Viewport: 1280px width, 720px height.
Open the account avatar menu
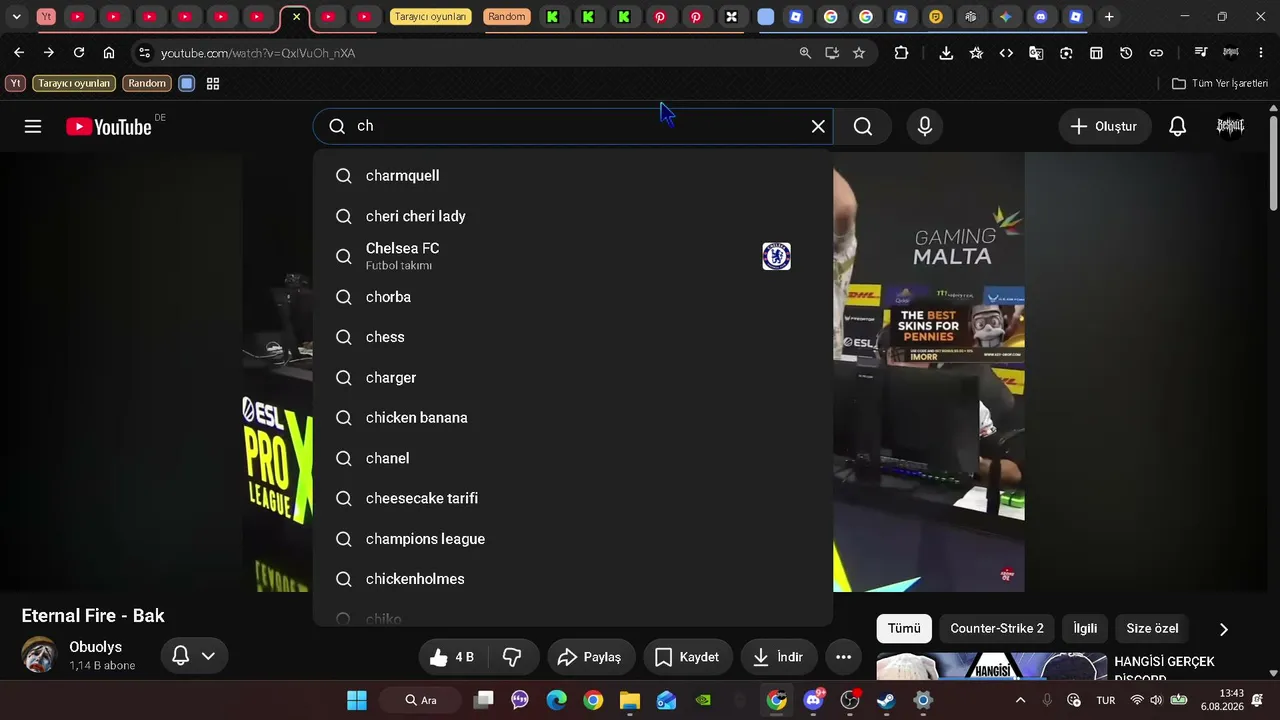click(1230, 126)
